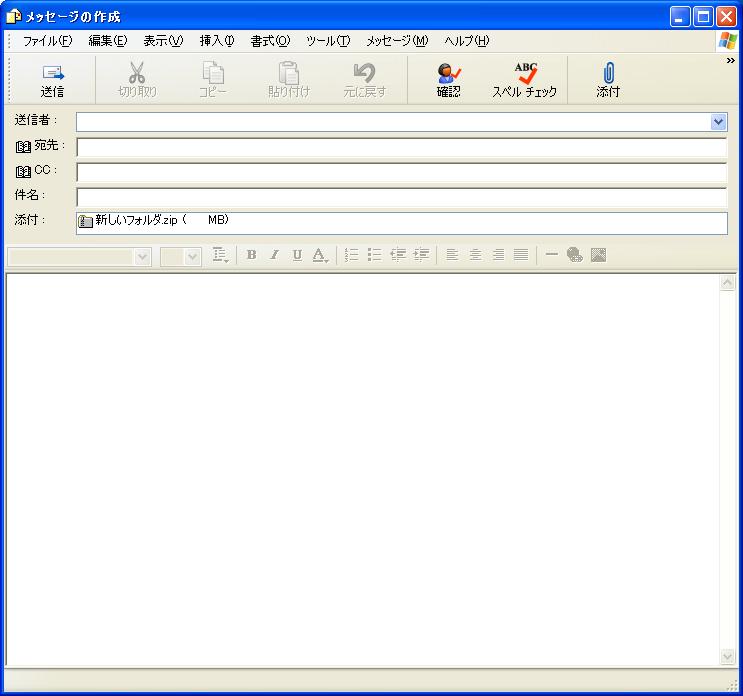Click the 貼り付け (Paste) clipboard icon

pyautogui.click(x=289, y=72)
